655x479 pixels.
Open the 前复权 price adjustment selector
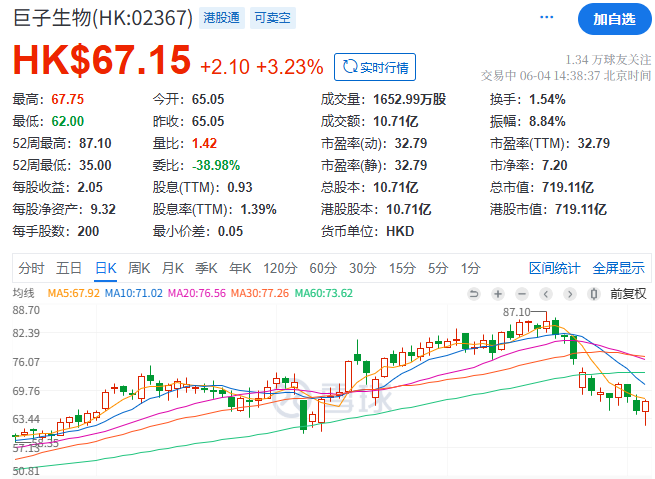628,294
